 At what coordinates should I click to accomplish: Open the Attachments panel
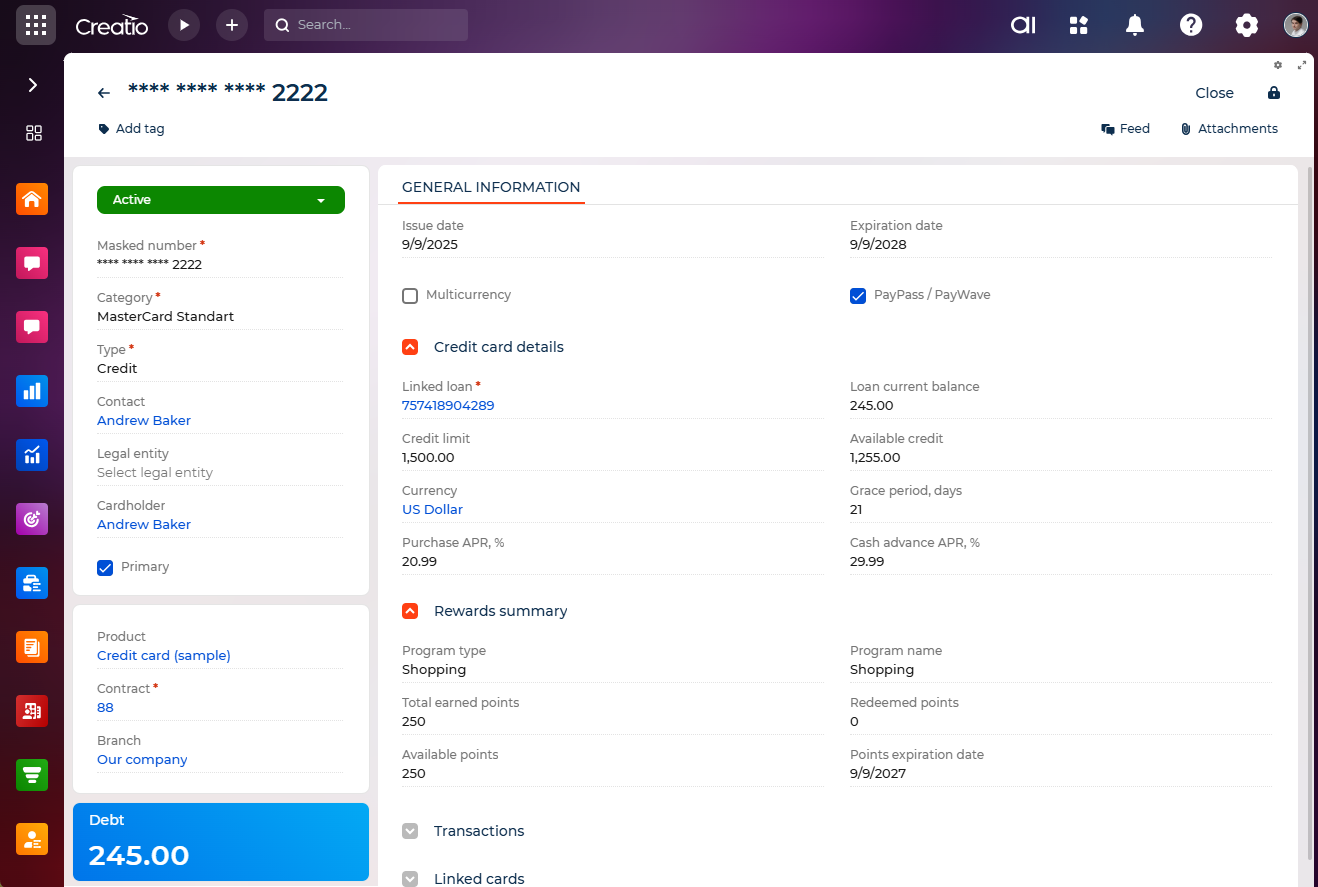click(1229, 129)
